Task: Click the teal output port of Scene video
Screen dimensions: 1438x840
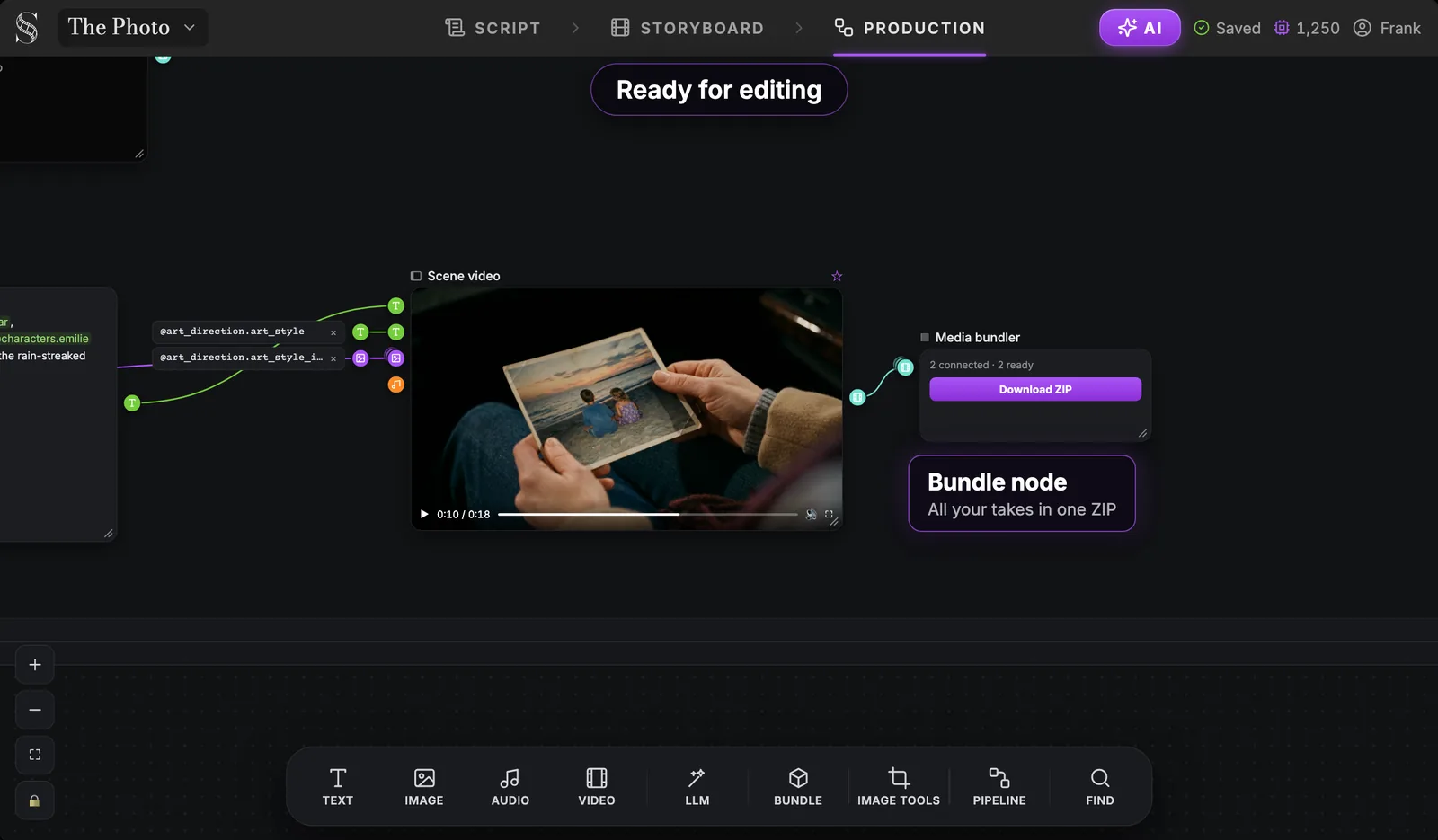Action: (x=857, y=397)
